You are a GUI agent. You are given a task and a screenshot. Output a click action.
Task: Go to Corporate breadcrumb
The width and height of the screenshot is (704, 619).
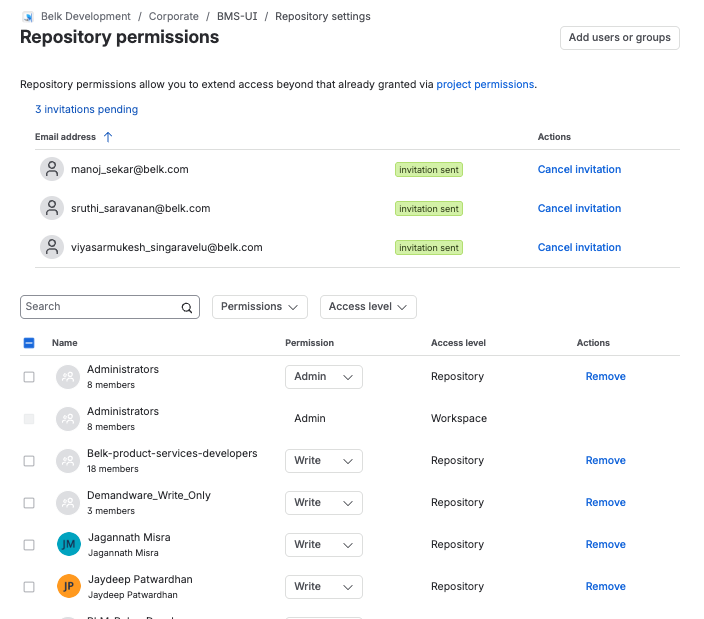(x=174, y=17)
